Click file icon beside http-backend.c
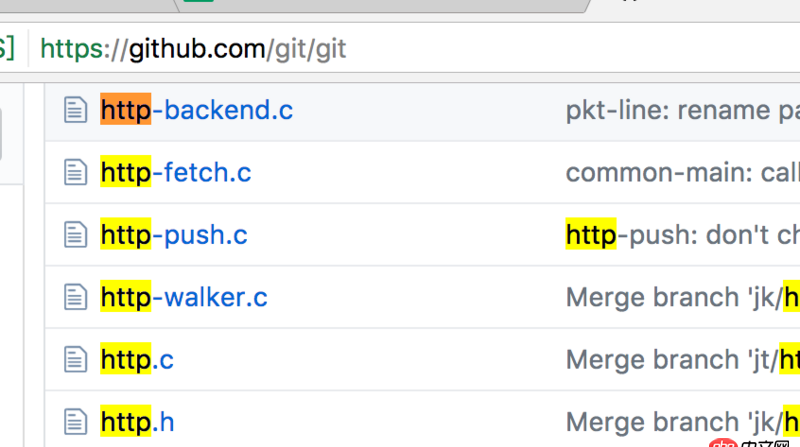Image resolution: width=800 pixels, height=447 pixels. (x=76, y=110)
